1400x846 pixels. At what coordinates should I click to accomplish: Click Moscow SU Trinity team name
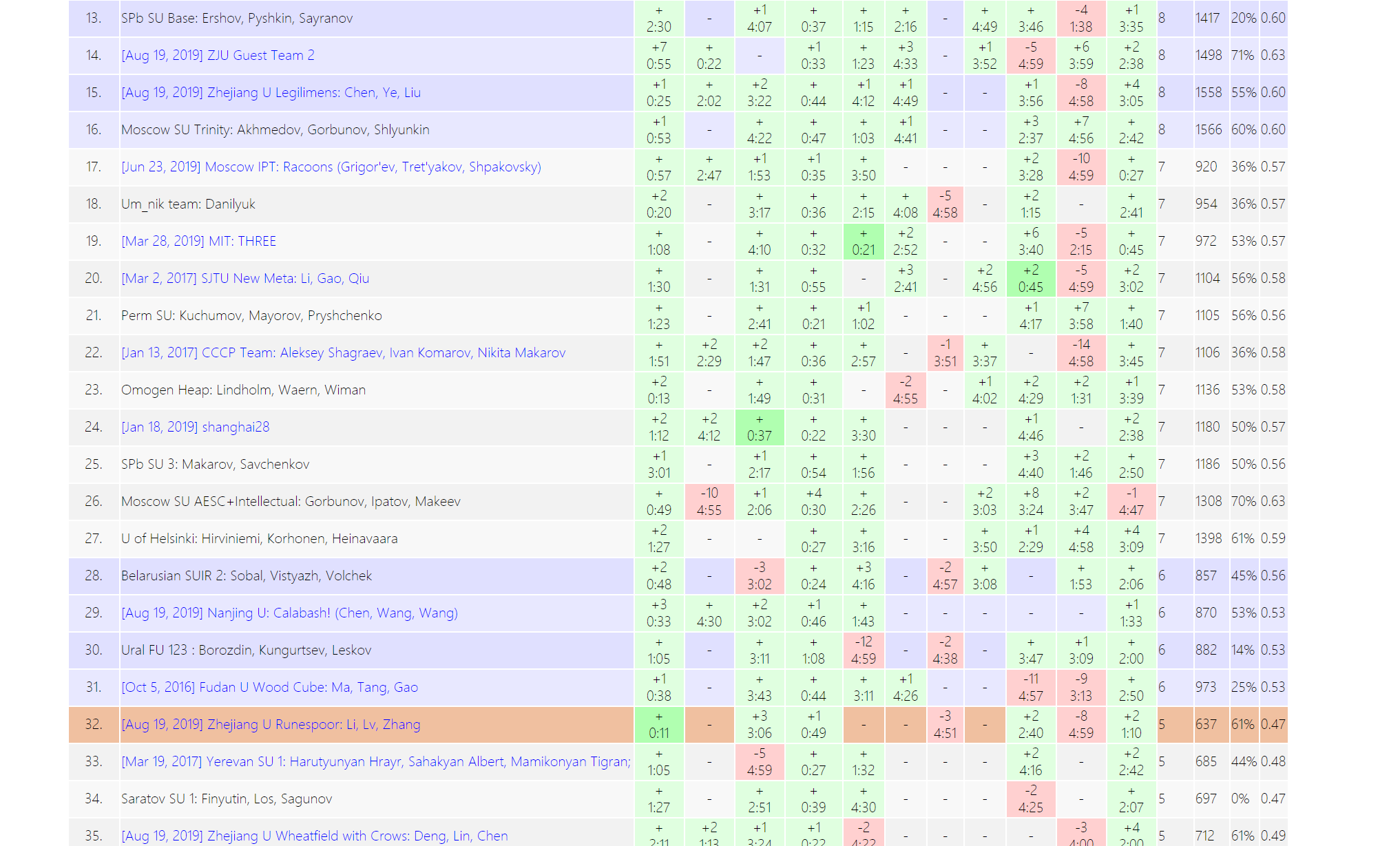pyautogui.click(x=275, y=130)
